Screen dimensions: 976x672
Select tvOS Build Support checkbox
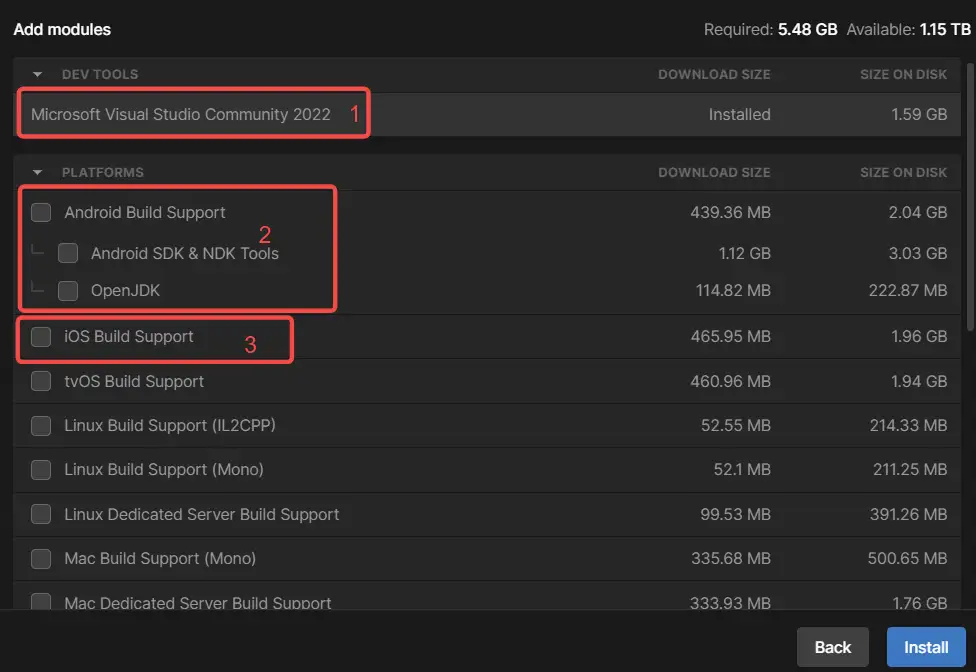(41, 381)
